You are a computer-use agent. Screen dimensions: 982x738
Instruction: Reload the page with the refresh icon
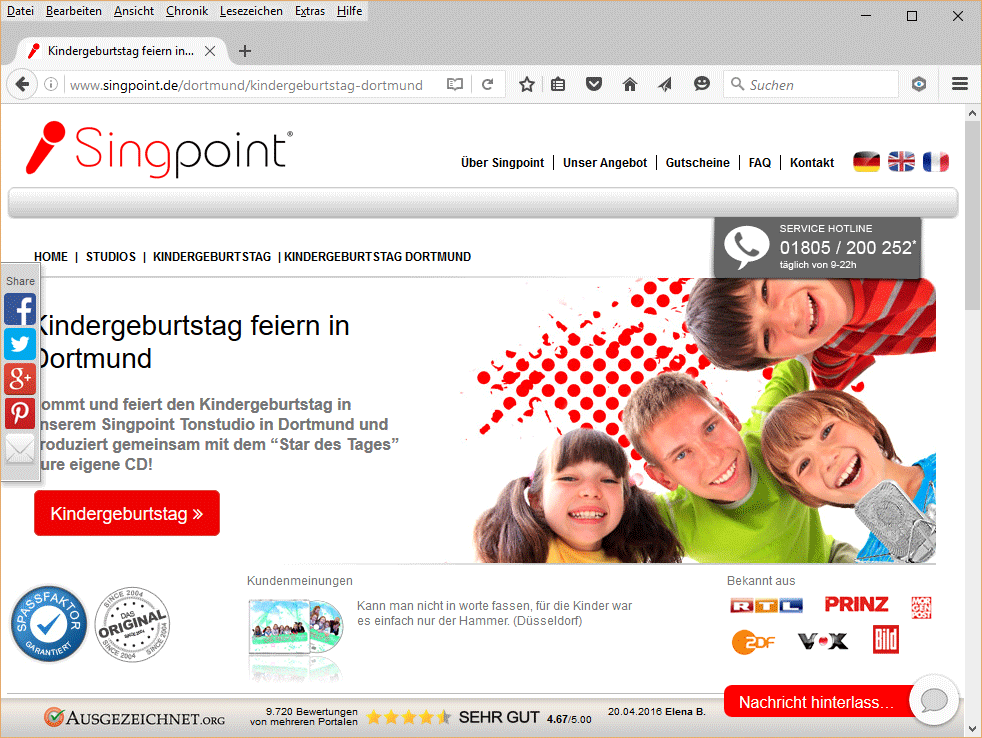(x=487, y=84)
